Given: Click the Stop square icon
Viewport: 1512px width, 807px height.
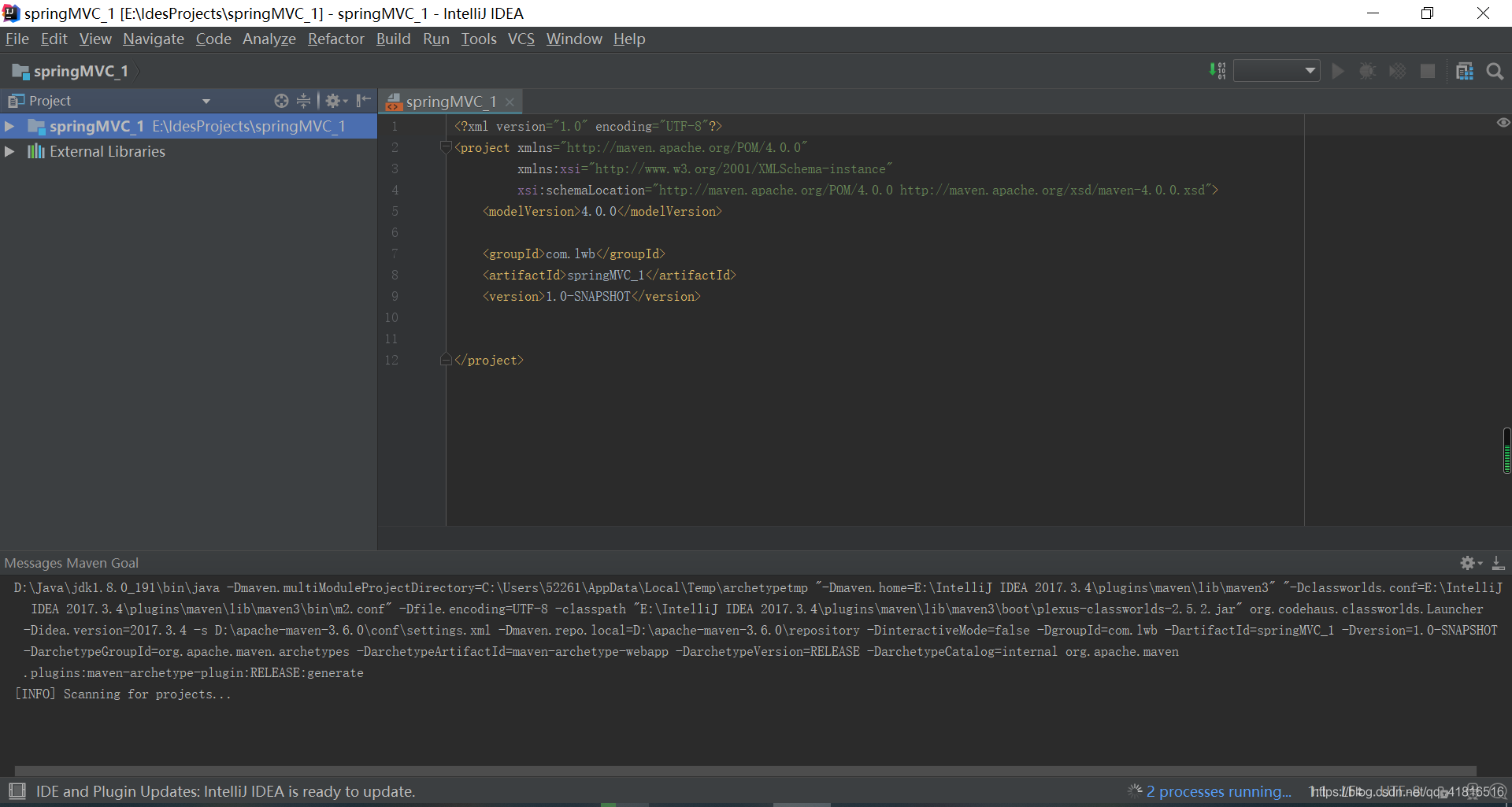Looking at the screenshot, I should [x=1427, y=71].
